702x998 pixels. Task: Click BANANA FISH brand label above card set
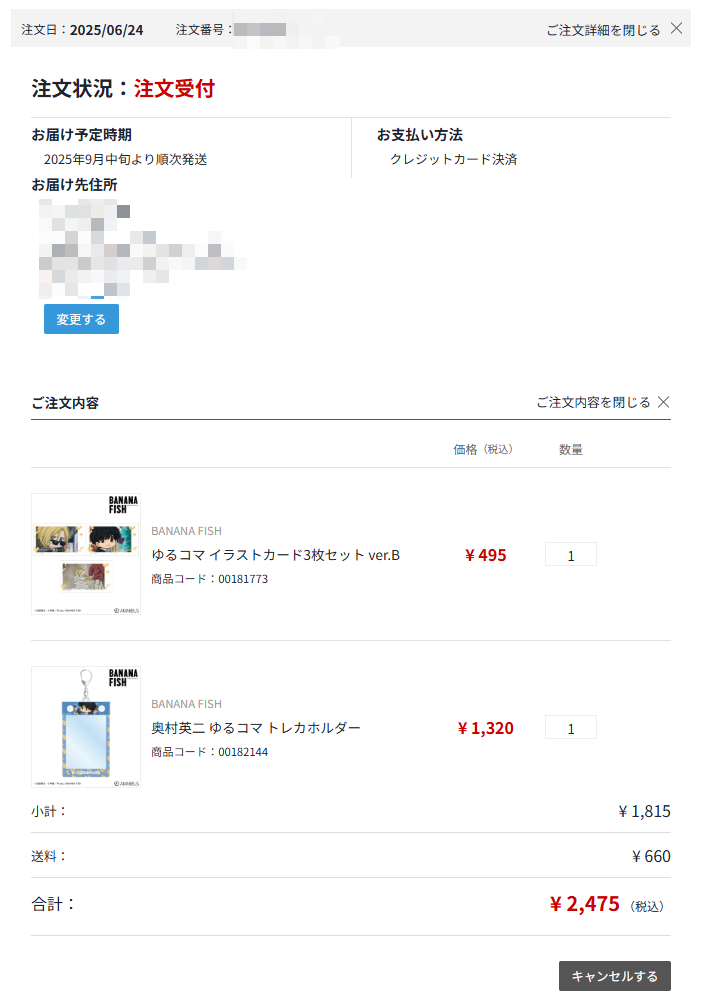coord(186,531)
